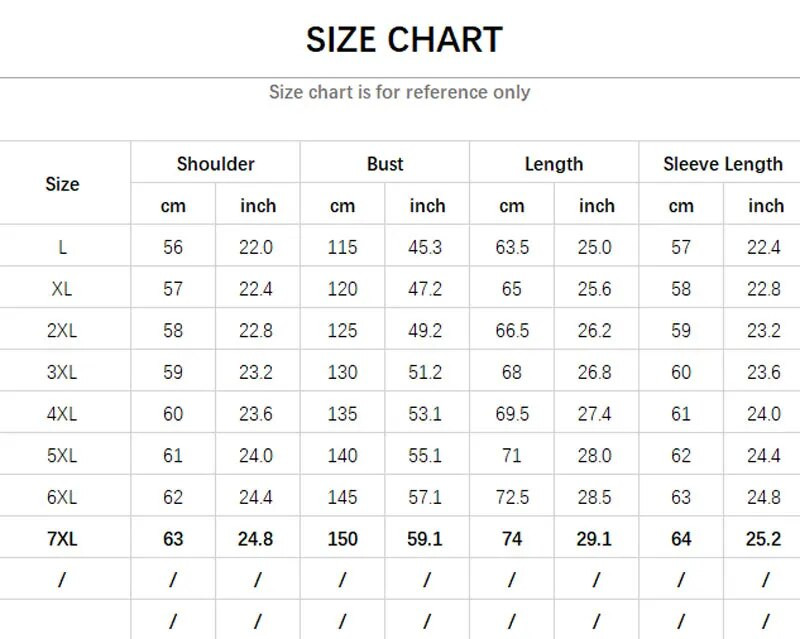Select the Shoulder column header
Viewport: 800px width, 639px height.
coord(215,164)
